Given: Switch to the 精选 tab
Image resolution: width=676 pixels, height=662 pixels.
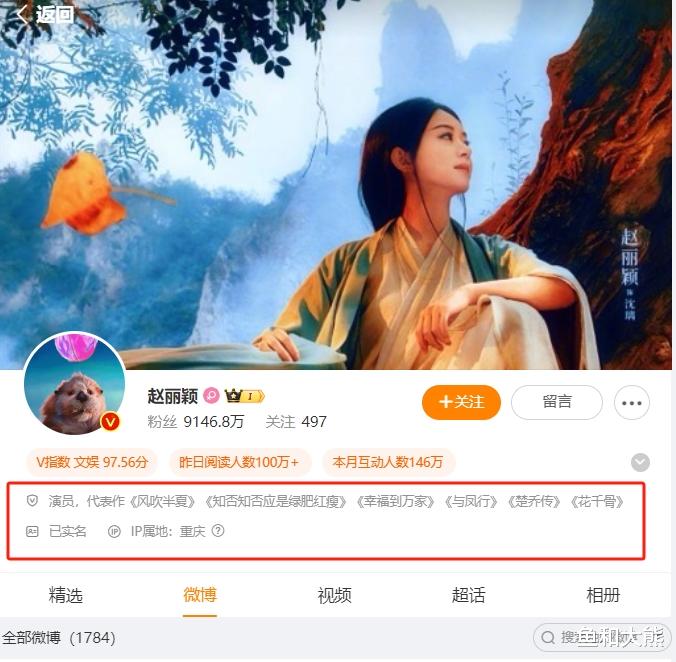Looking at the screenshot, I should (x=66, y=595).
